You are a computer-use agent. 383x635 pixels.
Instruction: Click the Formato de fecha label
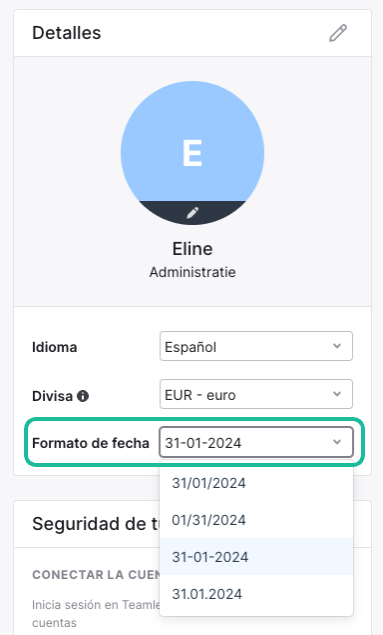click(91, 443)
